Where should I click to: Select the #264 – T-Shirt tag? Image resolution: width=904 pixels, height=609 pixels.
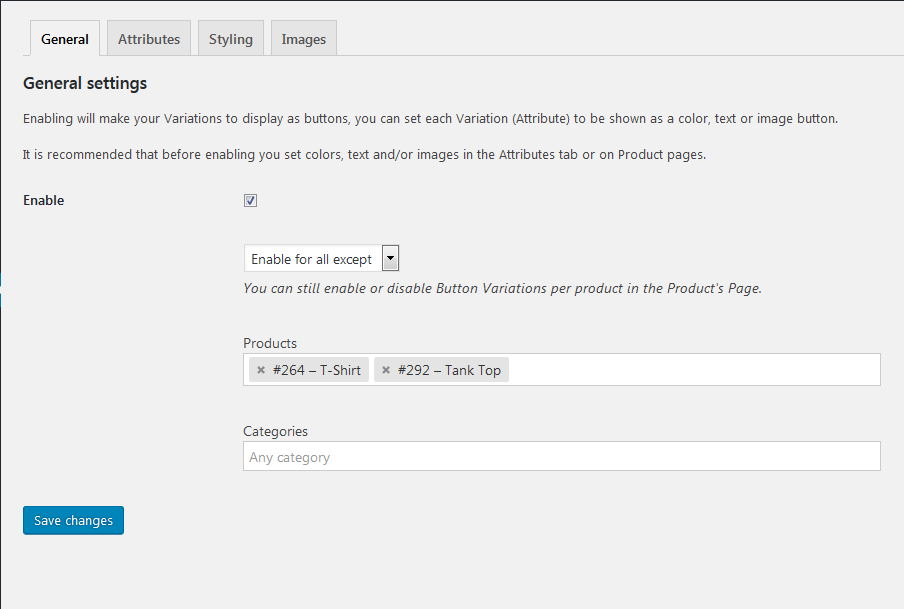point(317,370)
